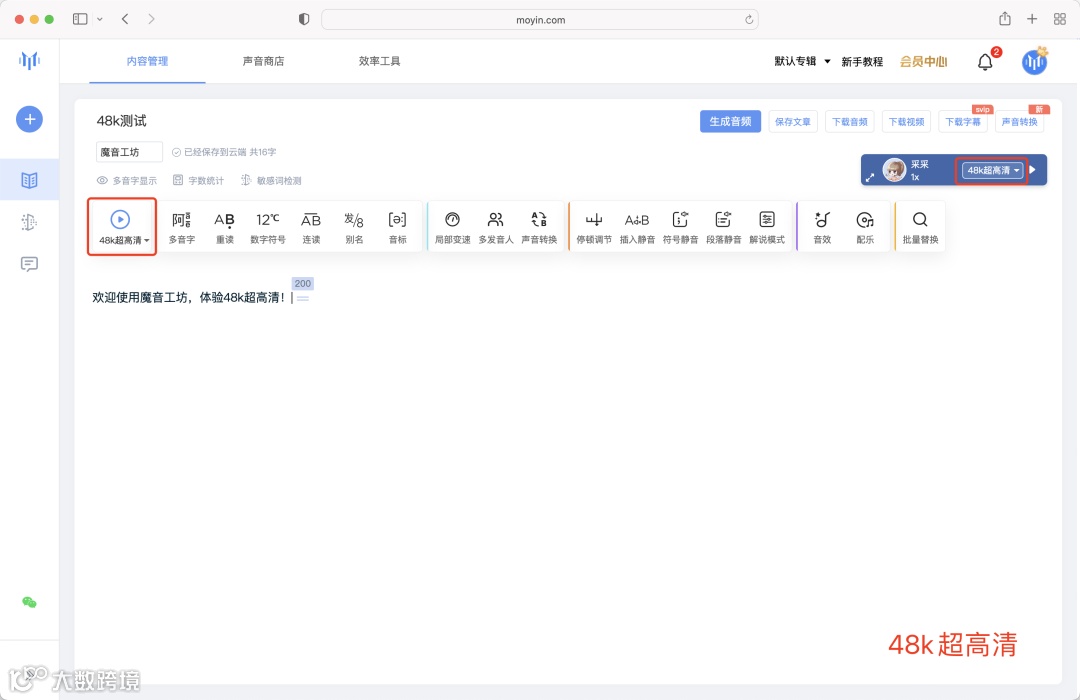
Task: Toggle 解说模式 narration mode
Action: (x=767, y=226)
